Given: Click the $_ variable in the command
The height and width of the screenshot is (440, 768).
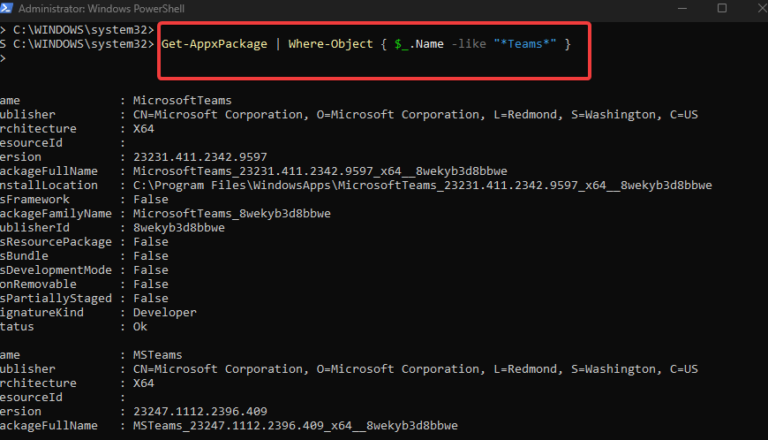Looking at the screenshot, I should (x=401, y=45).
